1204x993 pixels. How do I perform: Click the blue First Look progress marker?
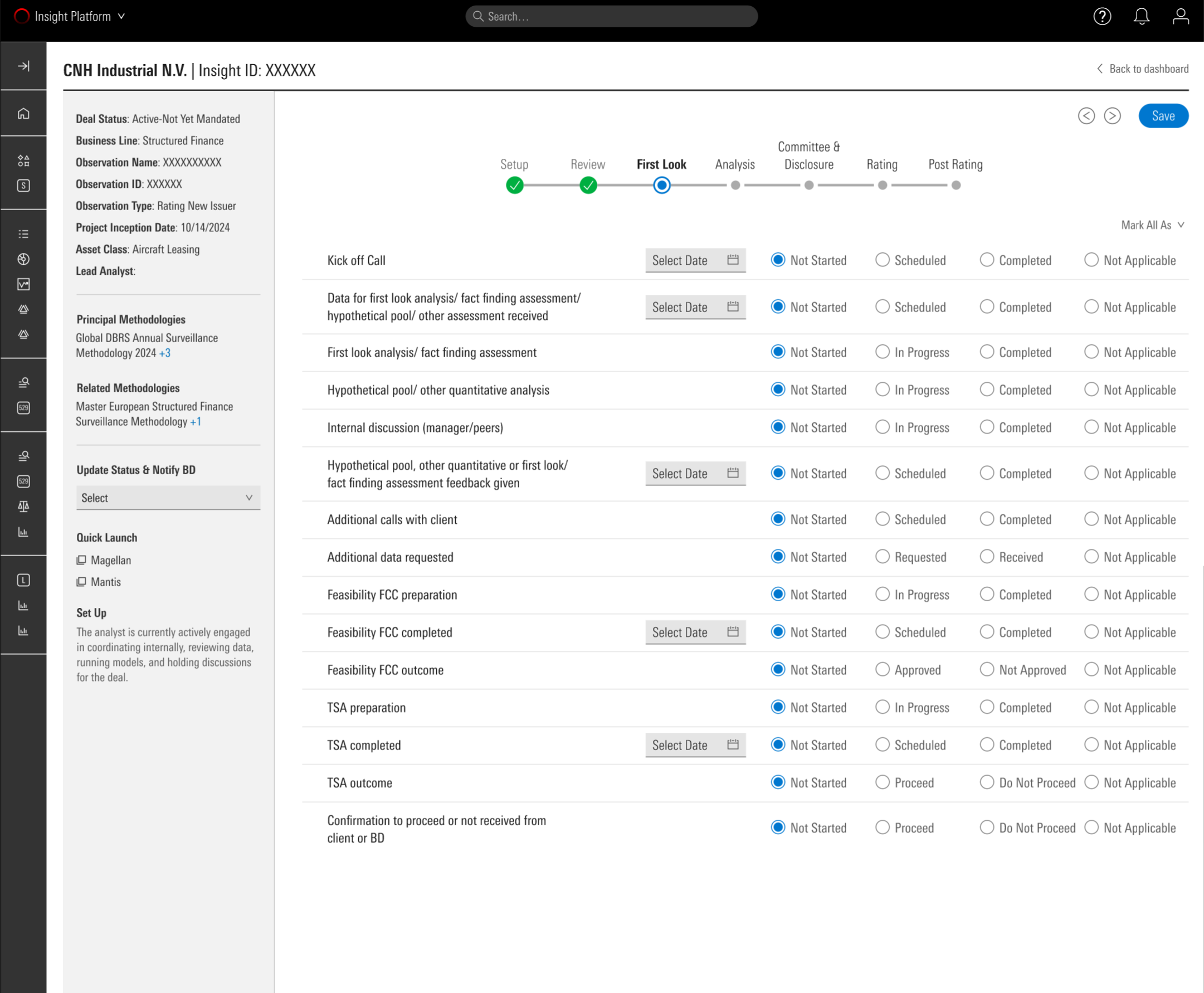tap(662, 186)
